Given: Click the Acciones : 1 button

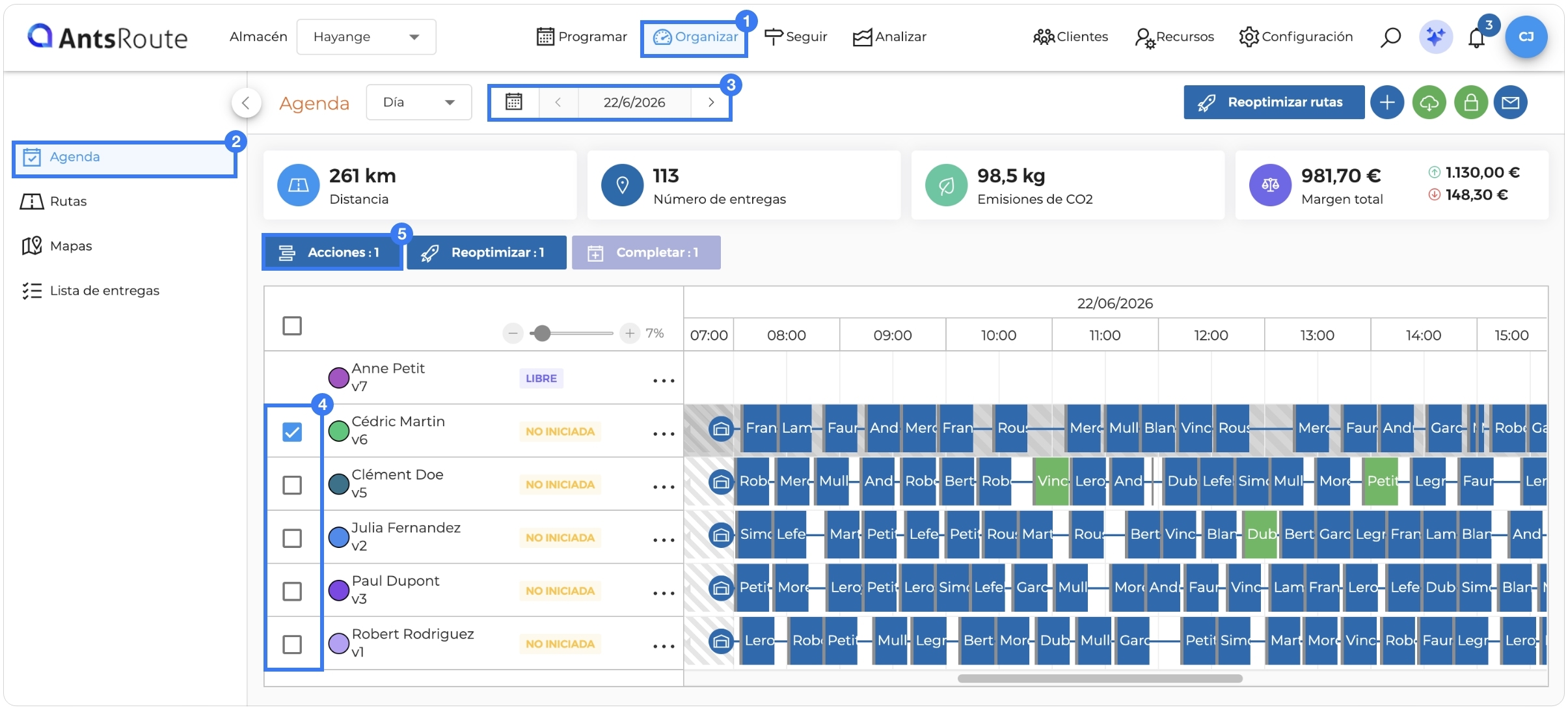Looking at the screenshot, I should point(332,253).
